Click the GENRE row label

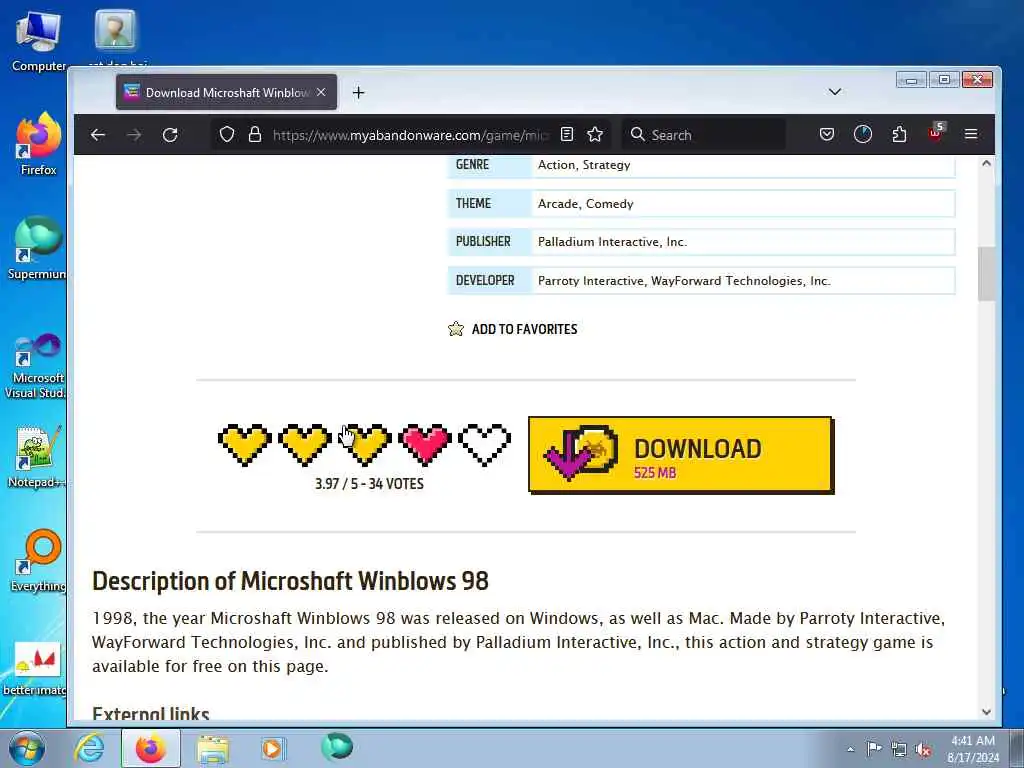472,165
